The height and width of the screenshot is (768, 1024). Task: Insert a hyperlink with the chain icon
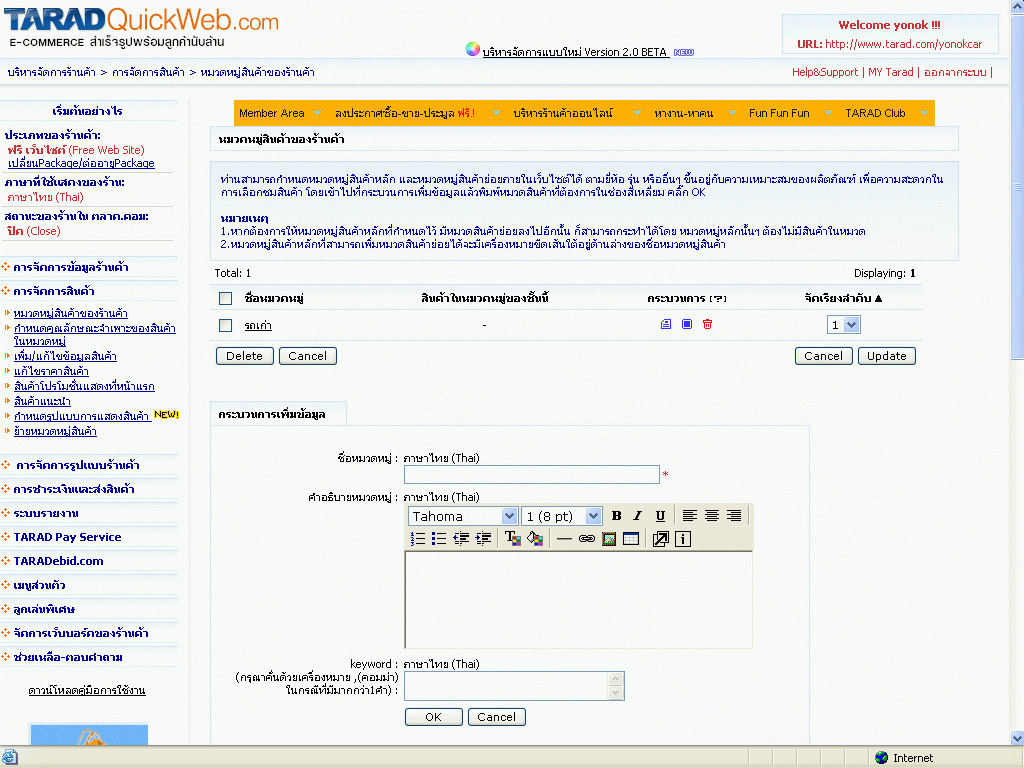pyautogui.click(x=587, y=539)
